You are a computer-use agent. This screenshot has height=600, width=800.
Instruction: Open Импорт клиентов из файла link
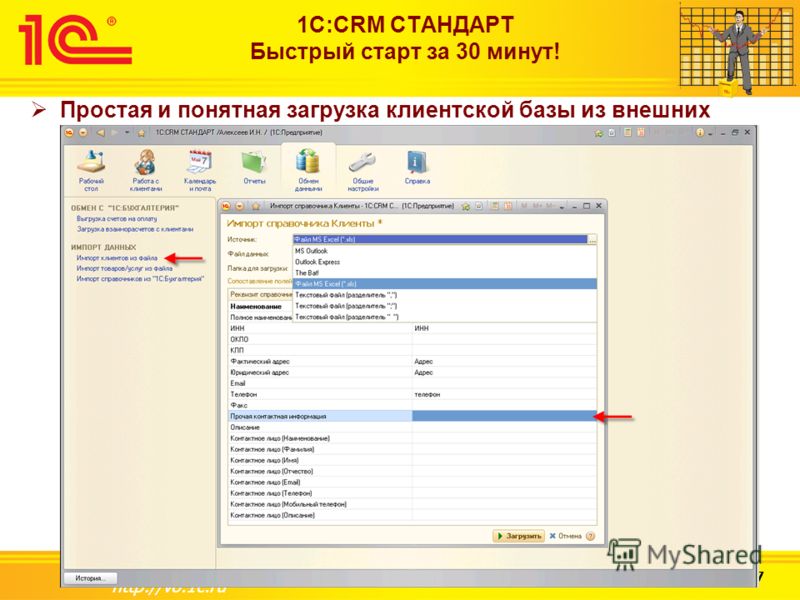[x=117, y=258]
